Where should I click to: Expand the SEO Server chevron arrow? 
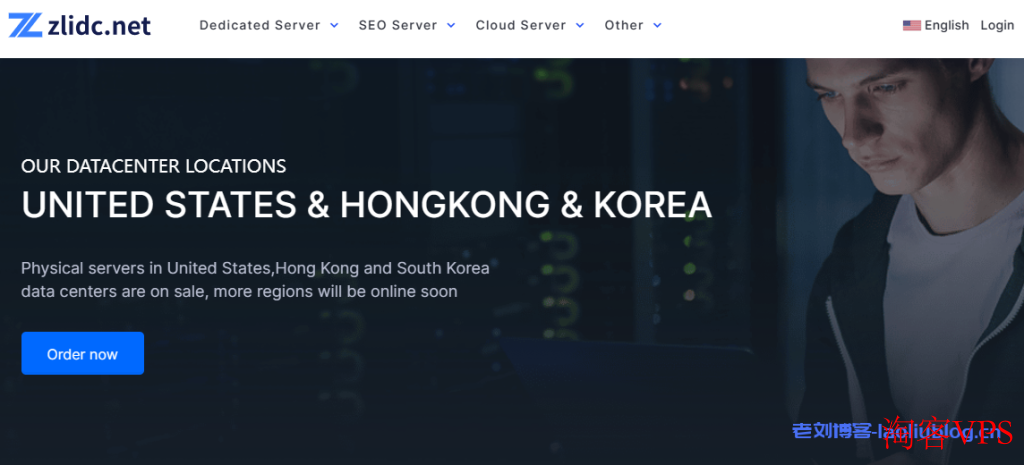pos(451,25)
